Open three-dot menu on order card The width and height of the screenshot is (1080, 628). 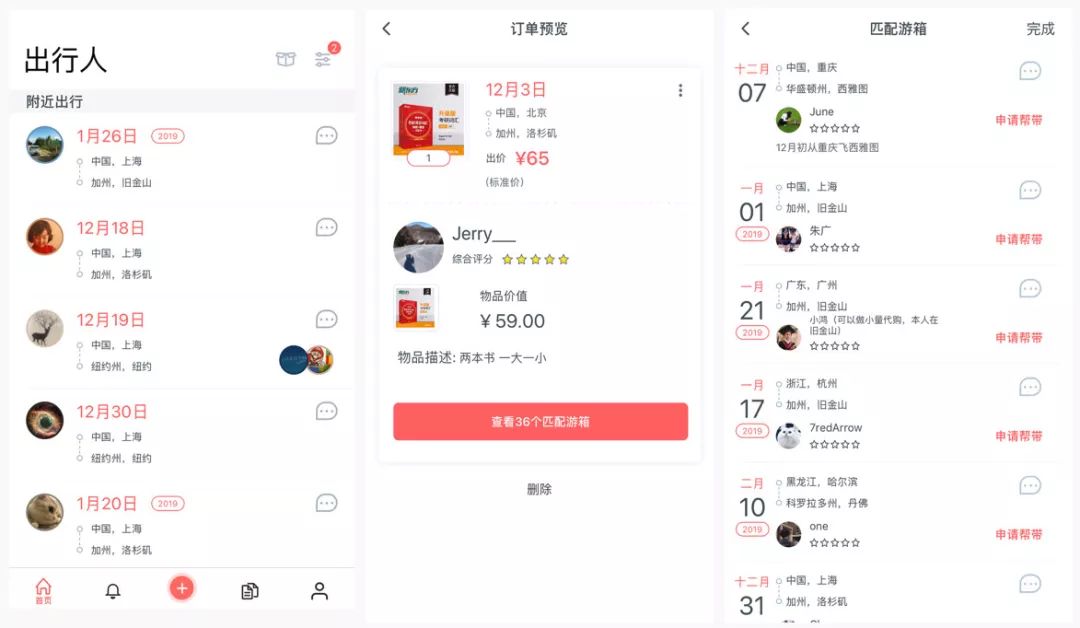tap(681, 90)
